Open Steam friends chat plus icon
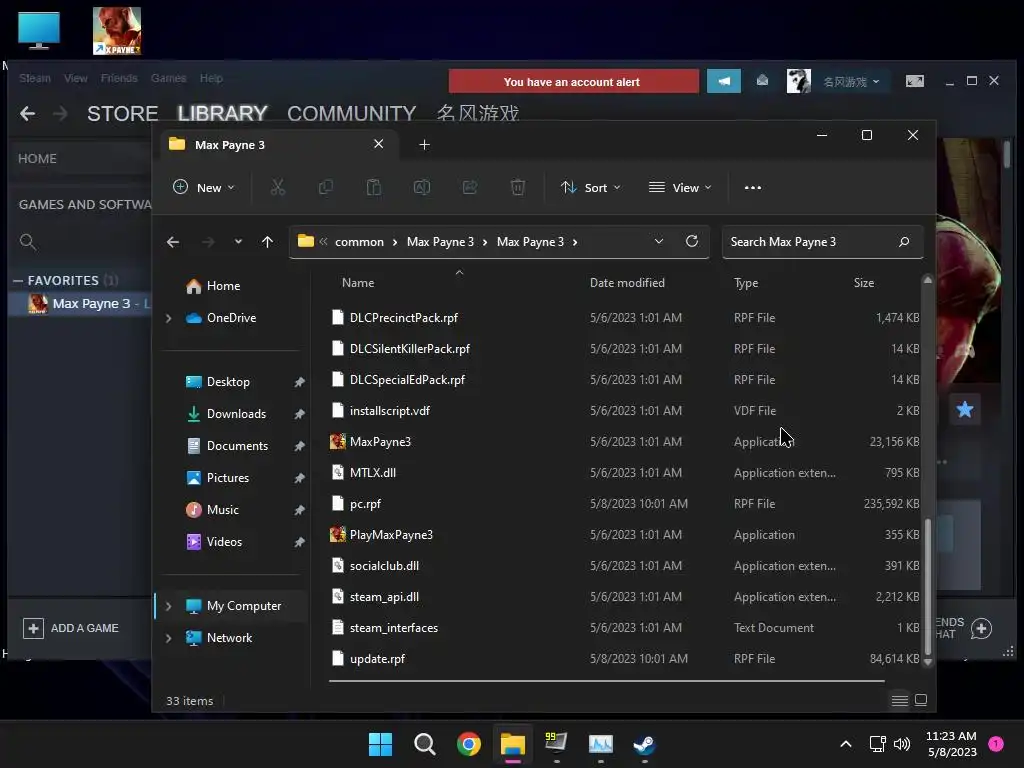 point(981,628)
